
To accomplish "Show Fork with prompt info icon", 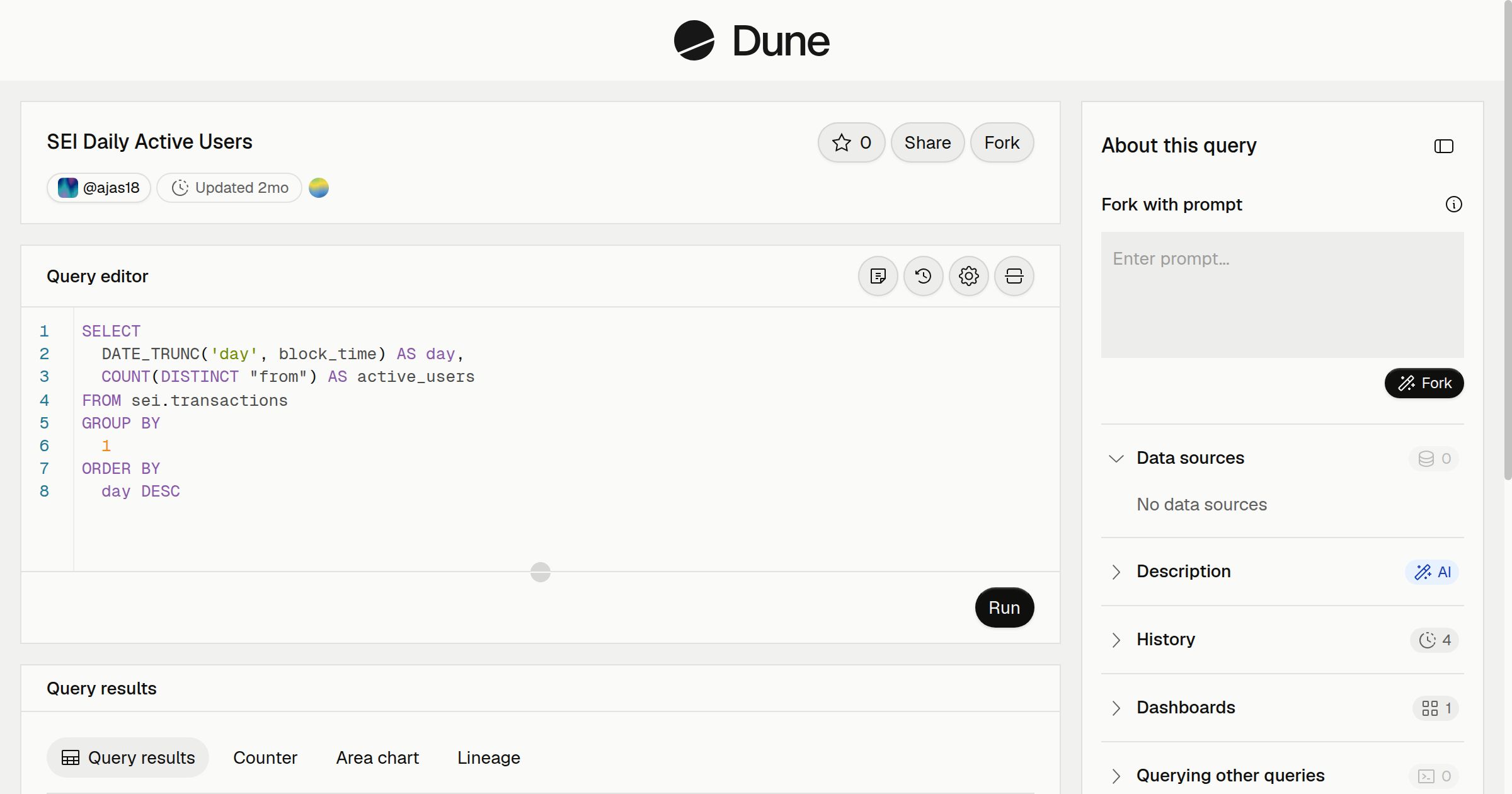I will click(1454, 204).
